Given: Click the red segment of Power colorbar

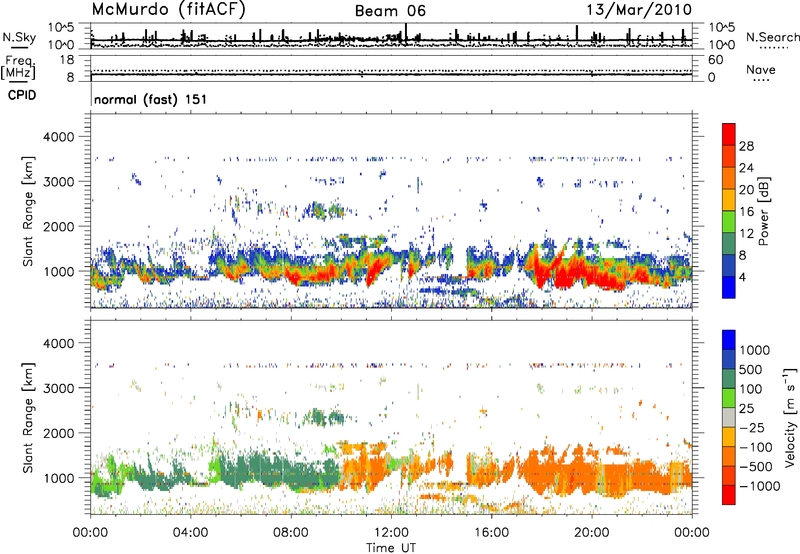Looking at the screenshot, I should (729, 134).
